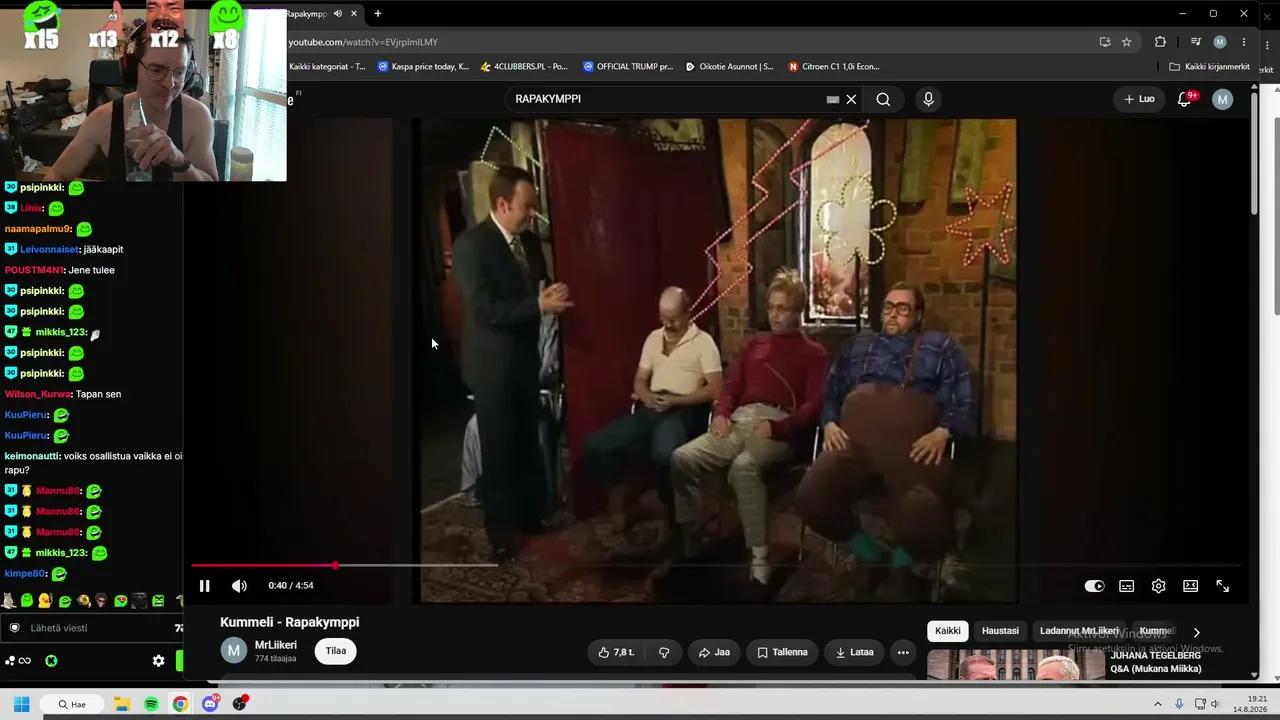Open the Luo create menu

[x=1139, y=99]
